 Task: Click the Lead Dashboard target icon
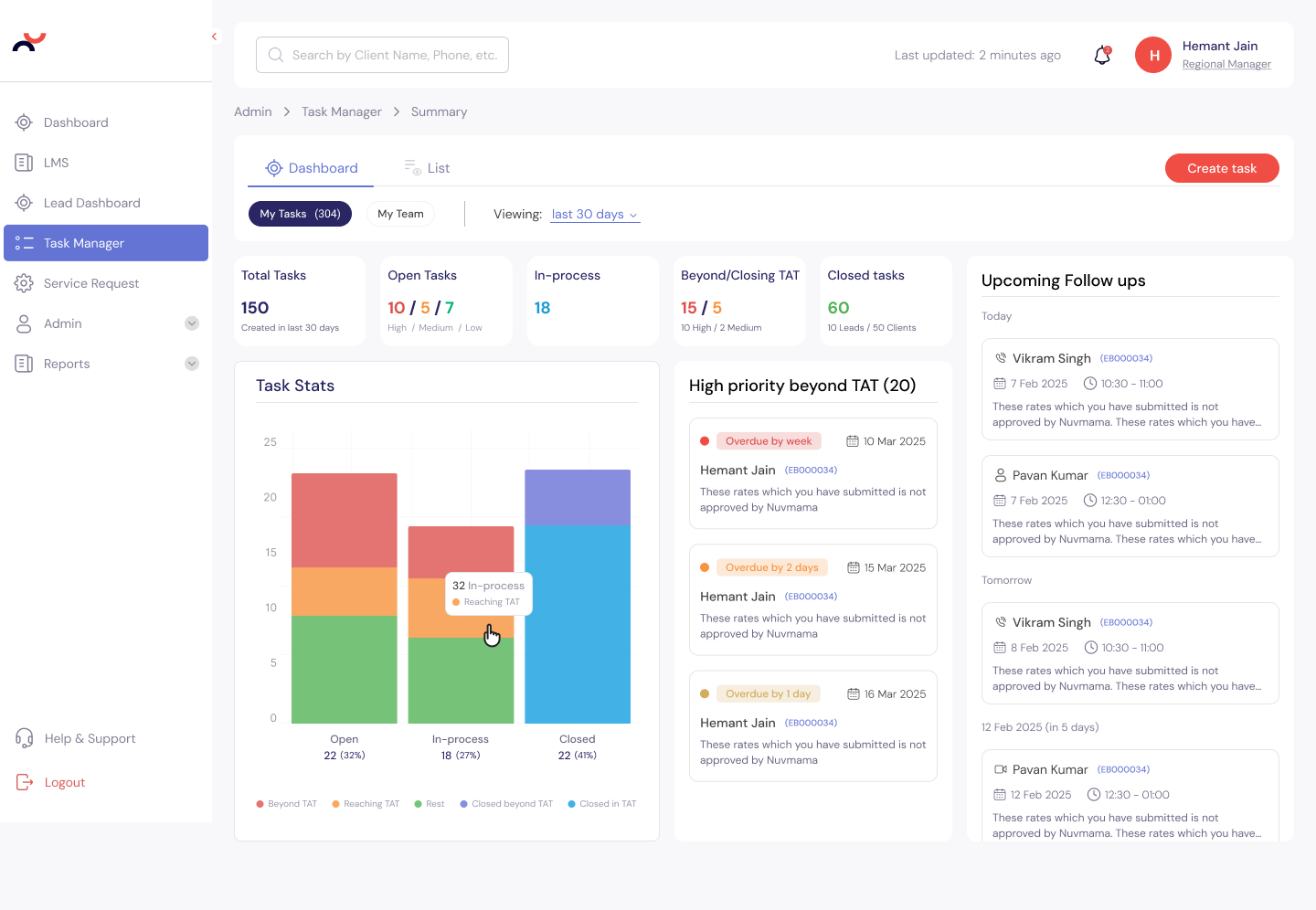24,203
